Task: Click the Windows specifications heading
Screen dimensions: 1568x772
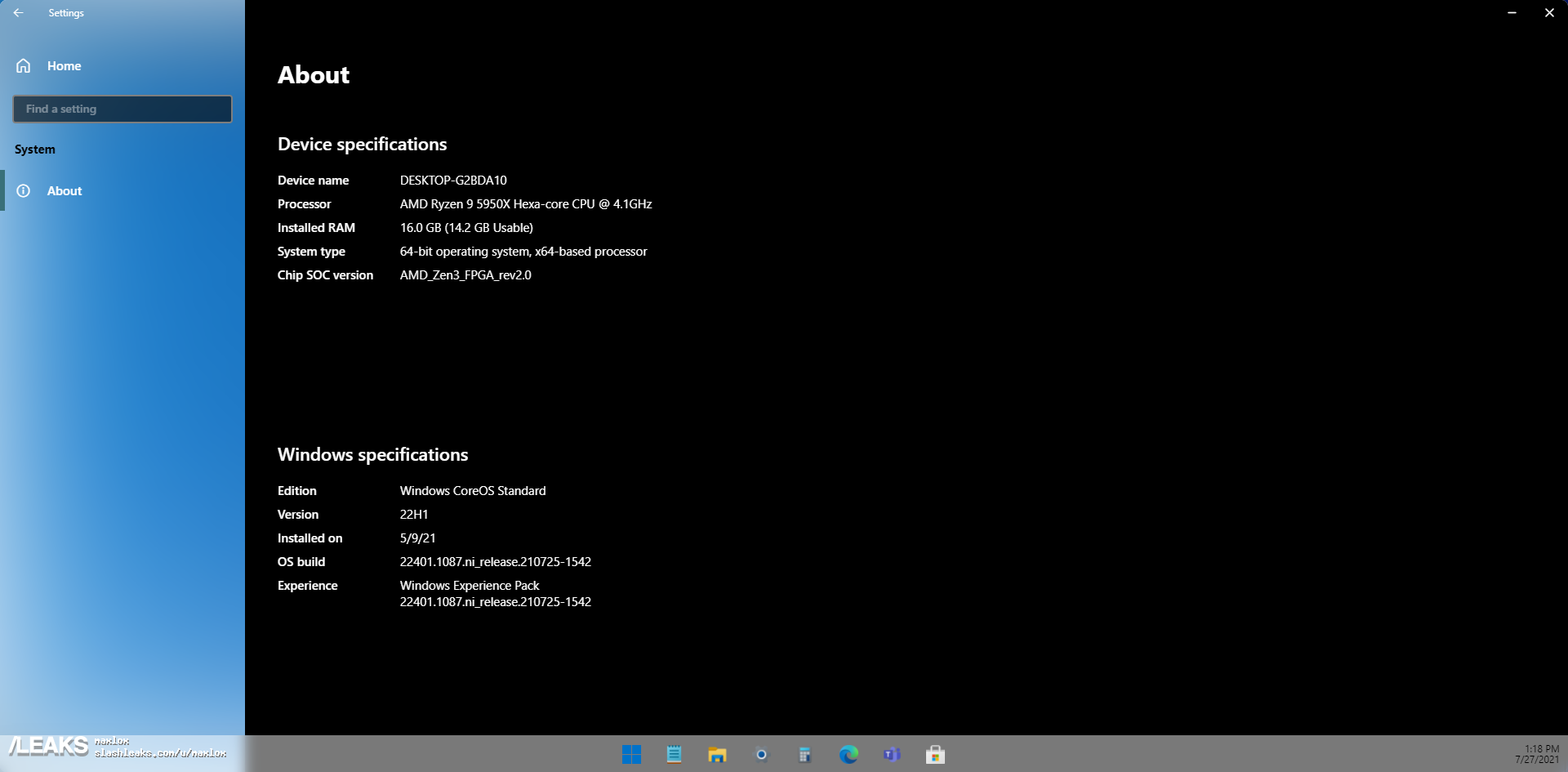Action: point(373,455)
